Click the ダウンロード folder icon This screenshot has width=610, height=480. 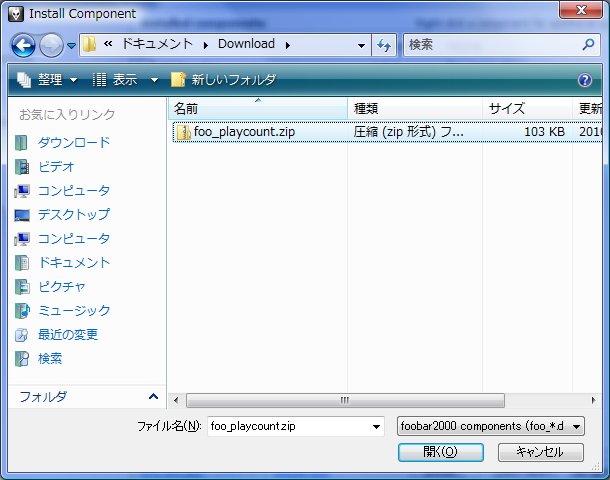21,143
